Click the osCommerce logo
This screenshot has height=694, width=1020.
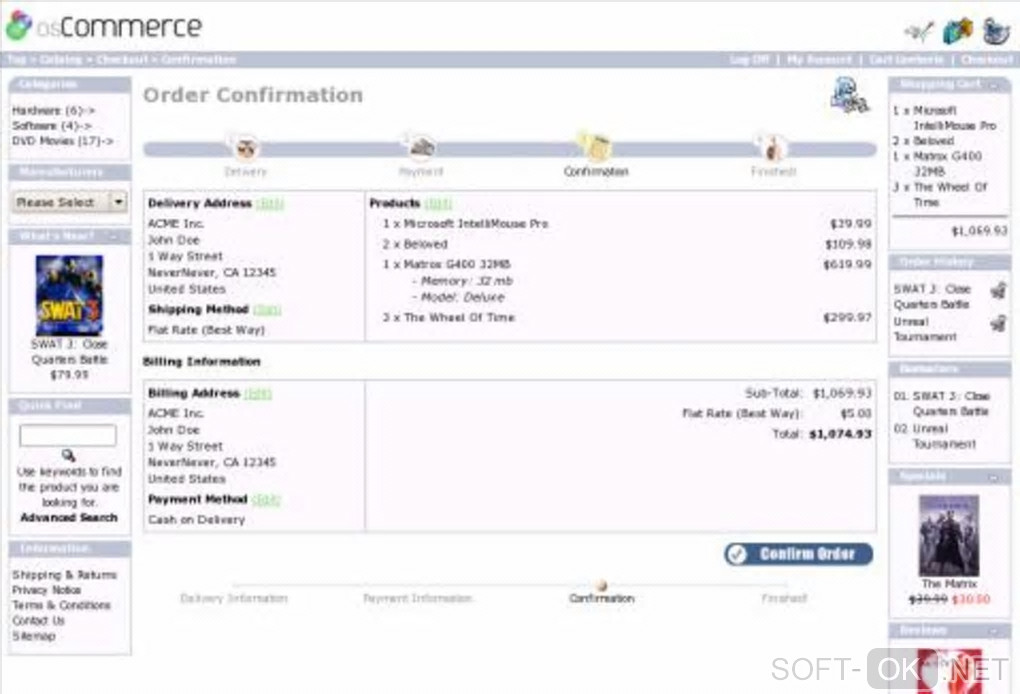(104, 26)
